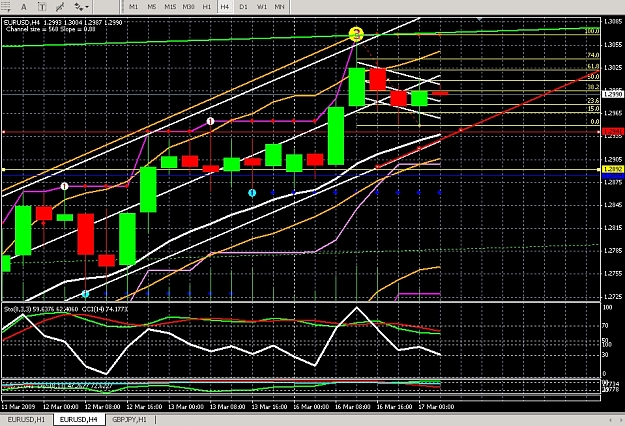Click the Sto(8,3,3) CCI(14) indicator label
625x426 pixels.
pos(66,309)
